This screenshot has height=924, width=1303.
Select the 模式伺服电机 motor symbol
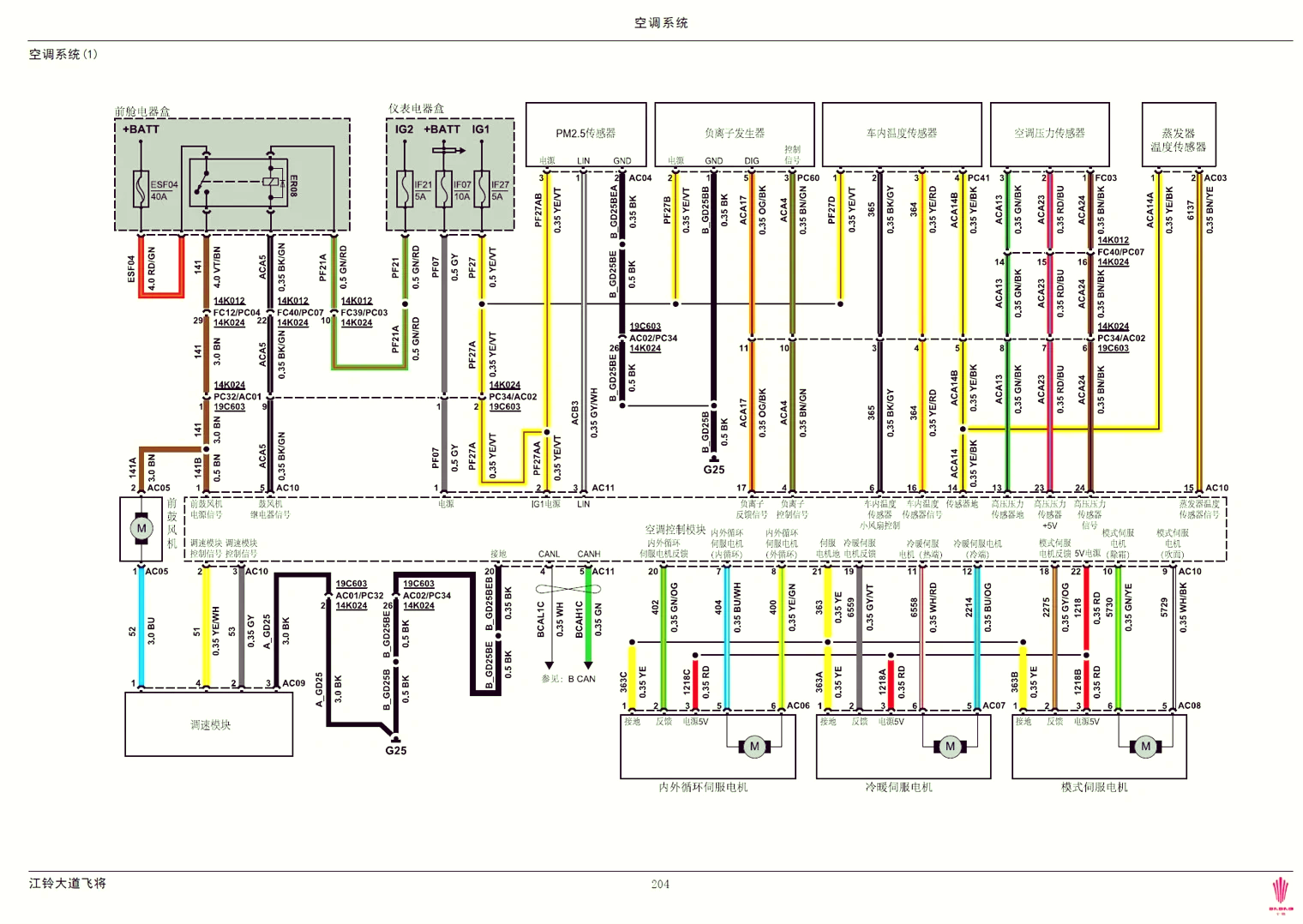point(1145,747)
